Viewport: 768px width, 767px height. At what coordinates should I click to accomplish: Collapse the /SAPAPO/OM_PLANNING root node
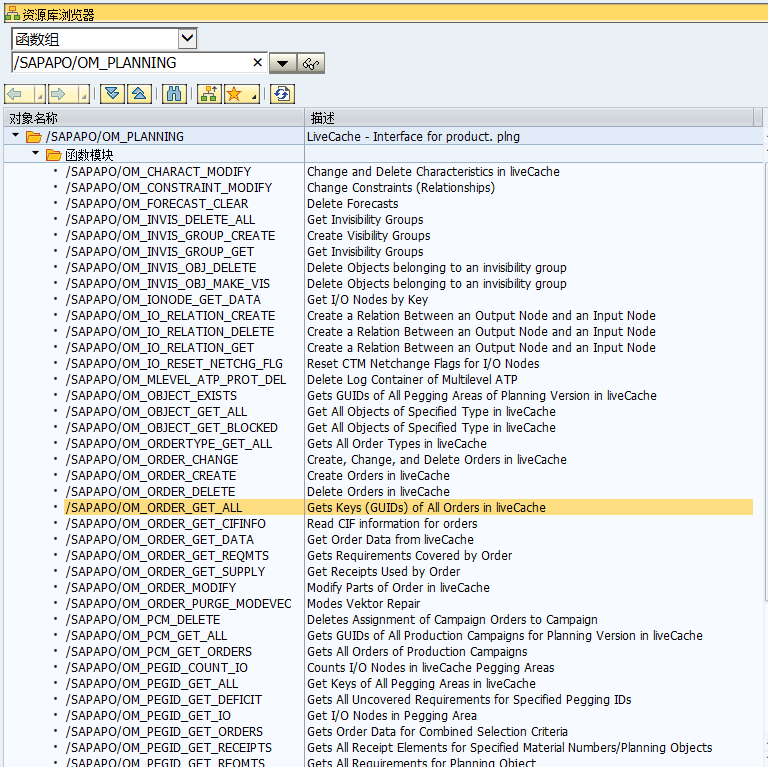[x=15, y=135]
